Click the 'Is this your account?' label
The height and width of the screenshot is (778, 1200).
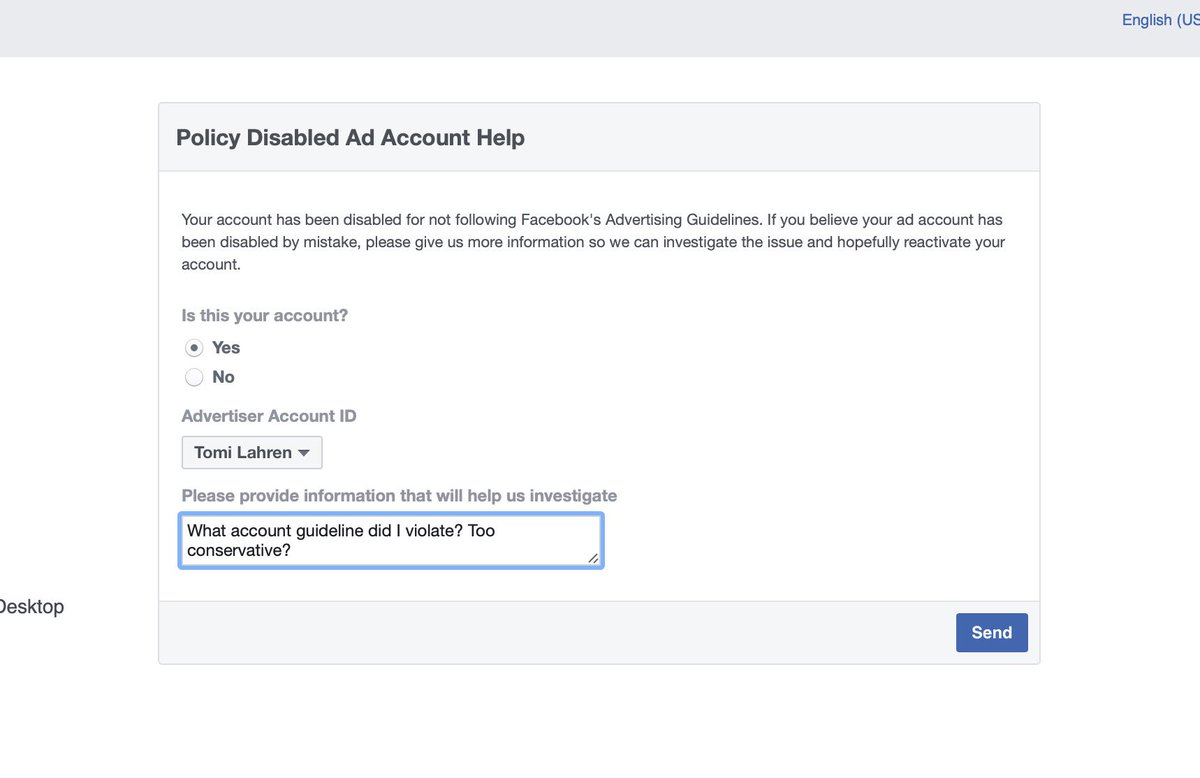click(265, 315)
